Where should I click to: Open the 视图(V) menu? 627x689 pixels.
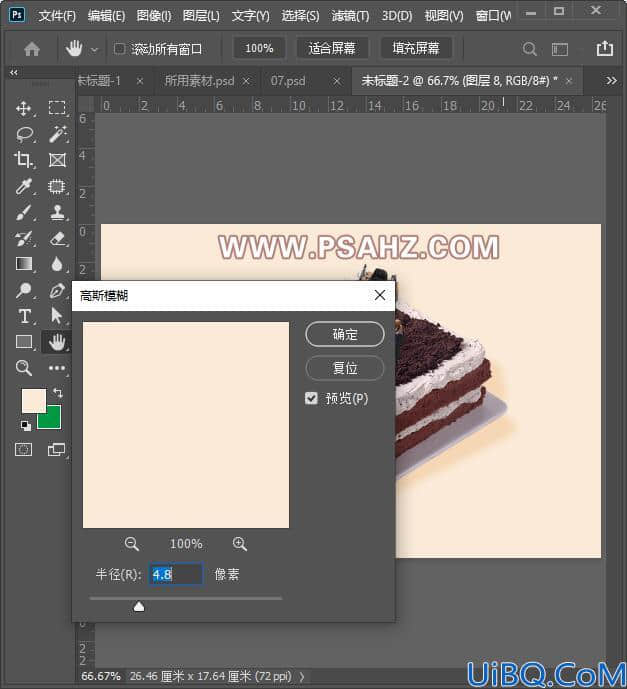click(444, 16)
